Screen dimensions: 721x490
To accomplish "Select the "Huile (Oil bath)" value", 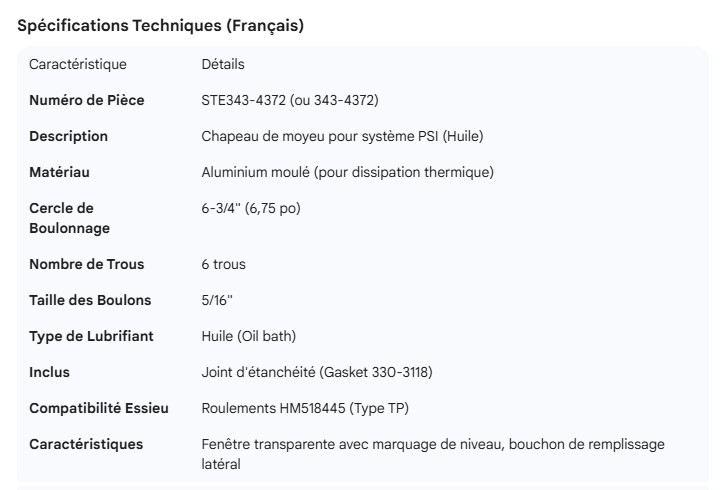I will 248,336.
